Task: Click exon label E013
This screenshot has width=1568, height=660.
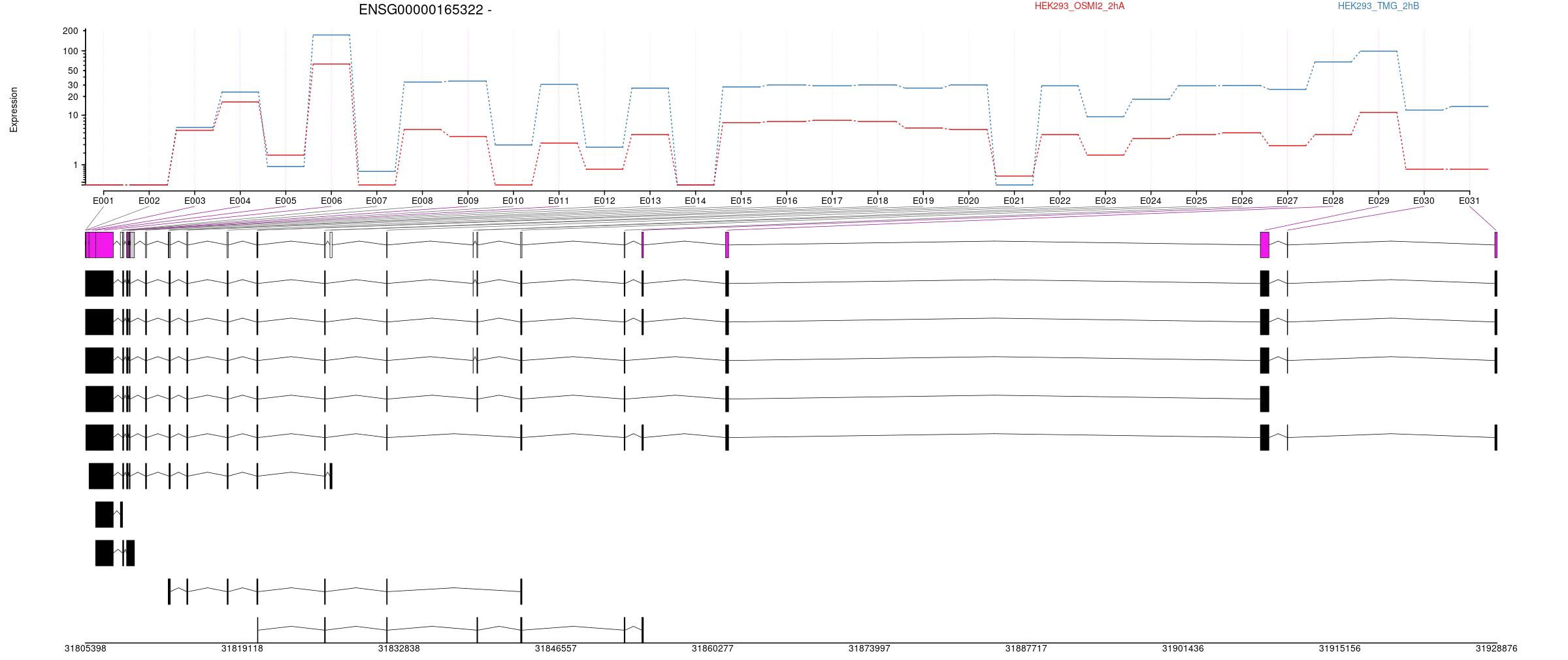Action: click(650, 201)
